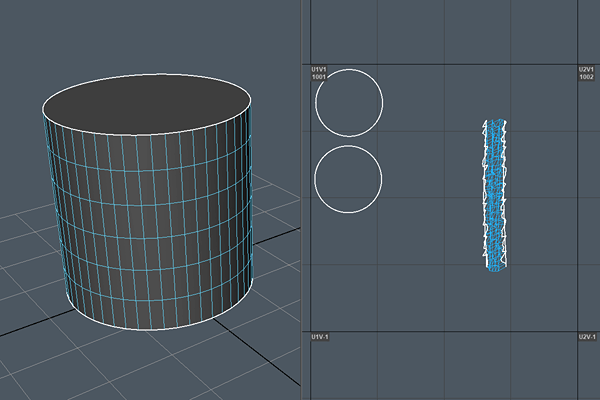Click the divider between 3D and UV views
This screenshot has height=400, width=600.
click(x=301, y=200)
